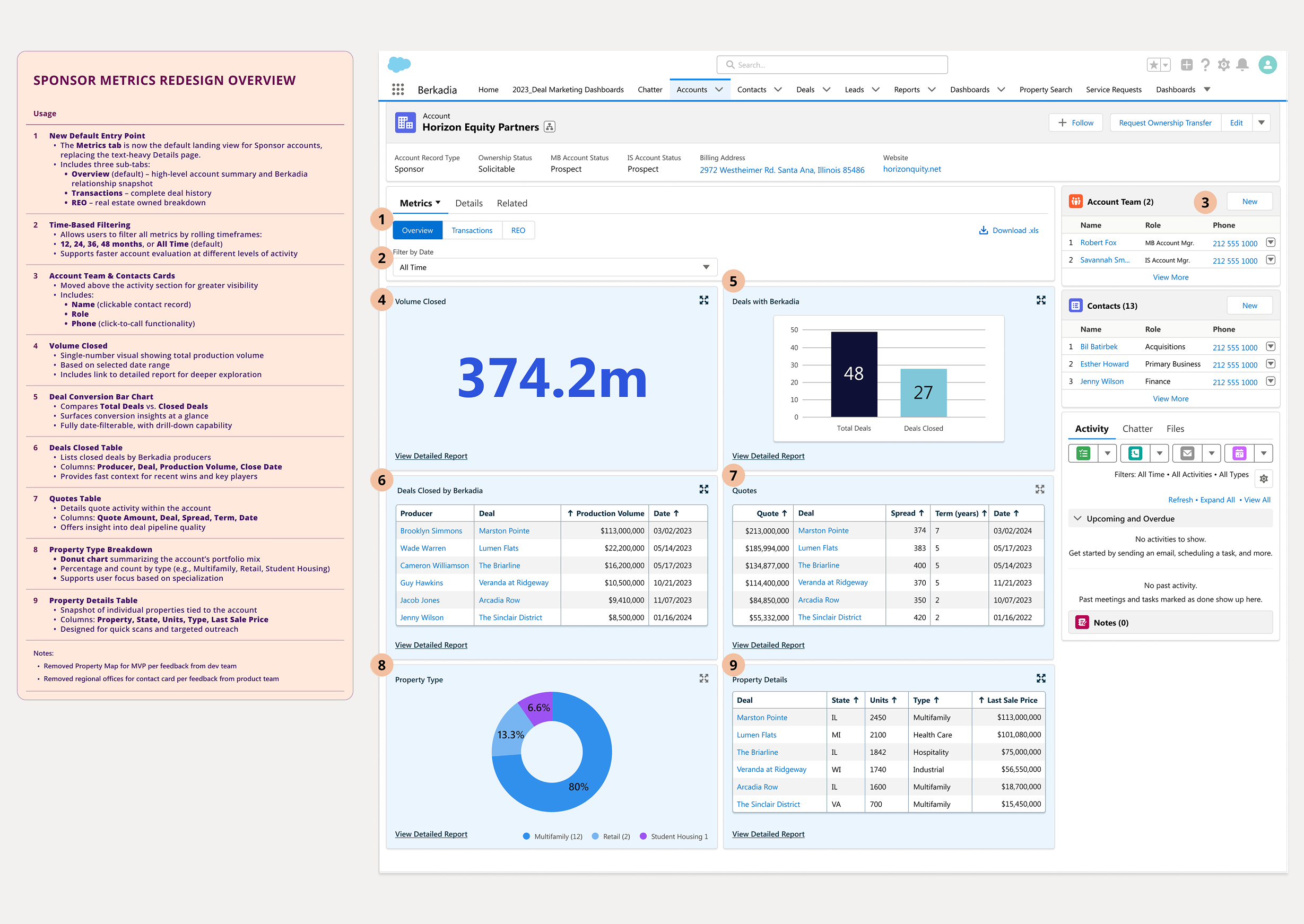Open the Accounts nav dropdown chevron
Image resolution: width=1304 pixels, height=924 pixels.
pos(719,89)
